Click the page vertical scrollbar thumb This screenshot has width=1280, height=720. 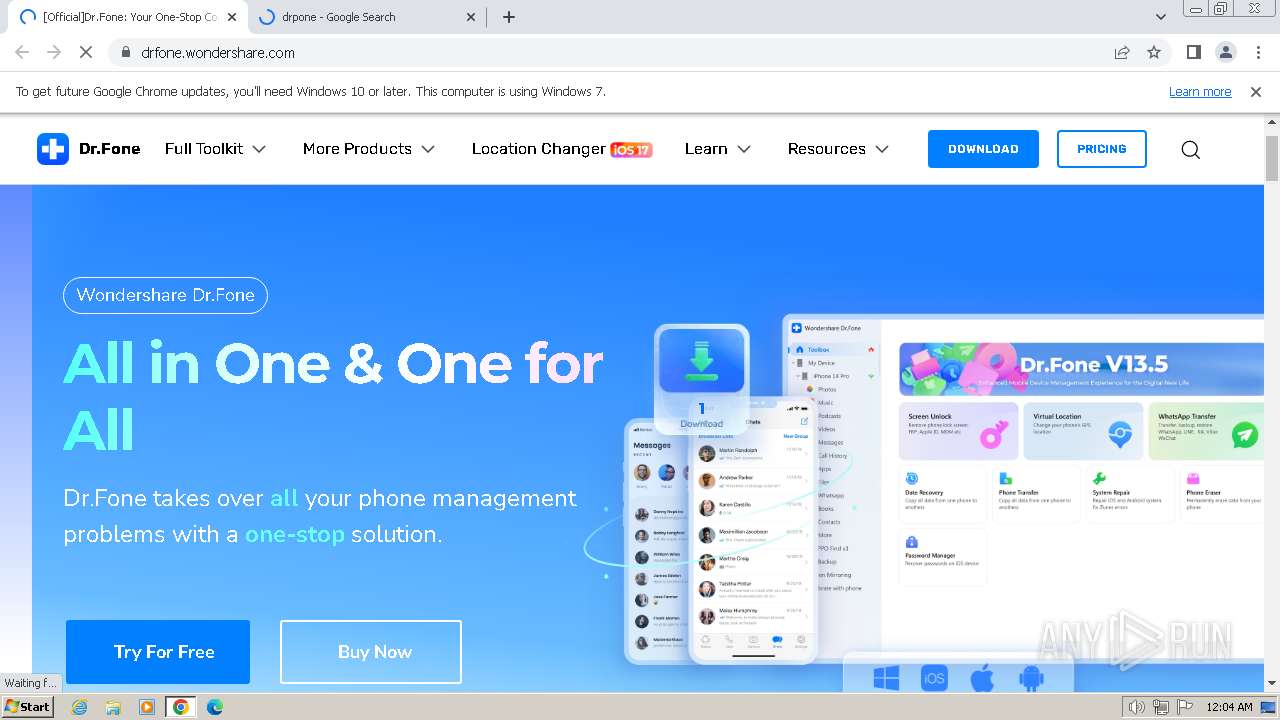(x=1271, y=156)
